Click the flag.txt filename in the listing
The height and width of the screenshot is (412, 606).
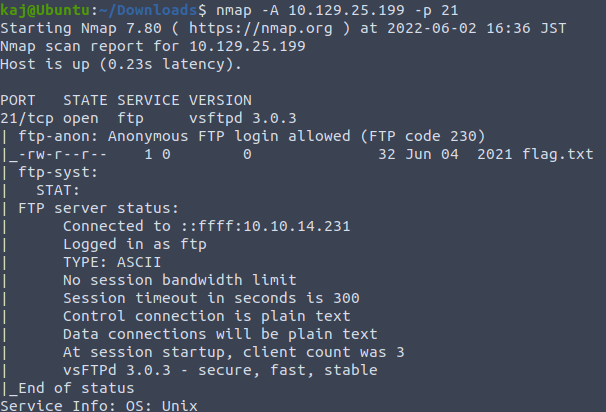pos(560,154)
